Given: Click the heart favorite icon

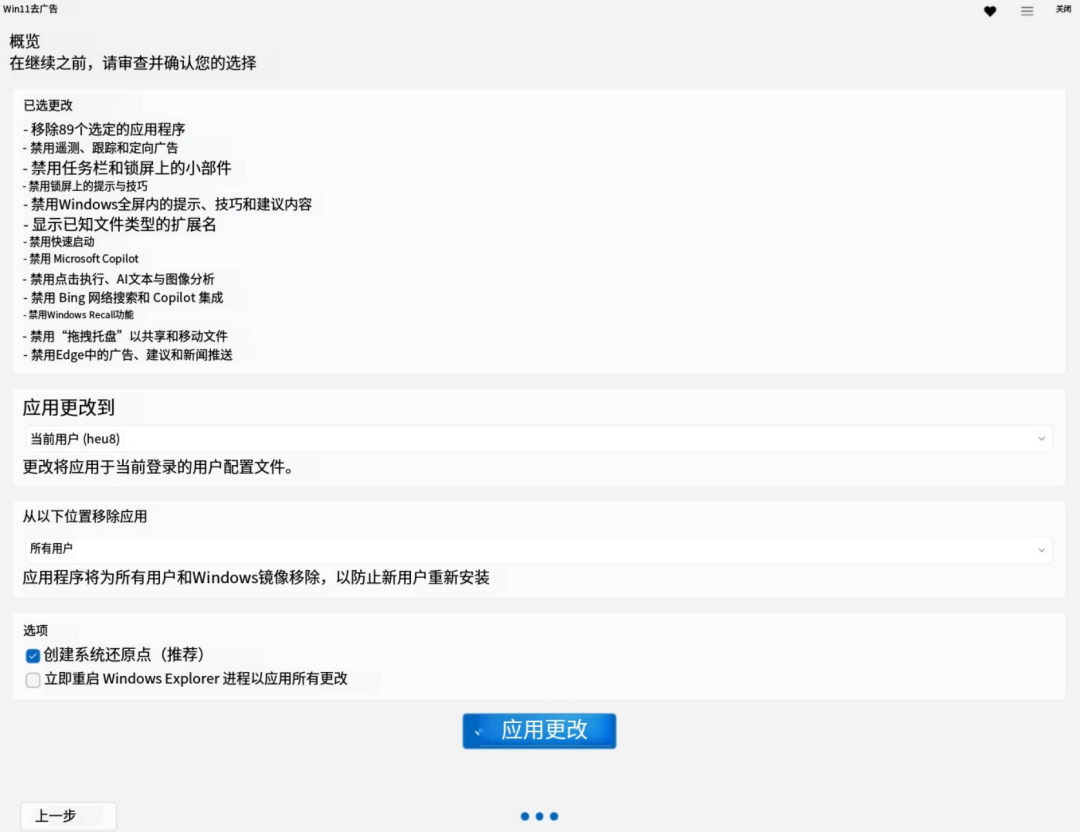Looking at the screenshot, I should click(x=990, y=11).
